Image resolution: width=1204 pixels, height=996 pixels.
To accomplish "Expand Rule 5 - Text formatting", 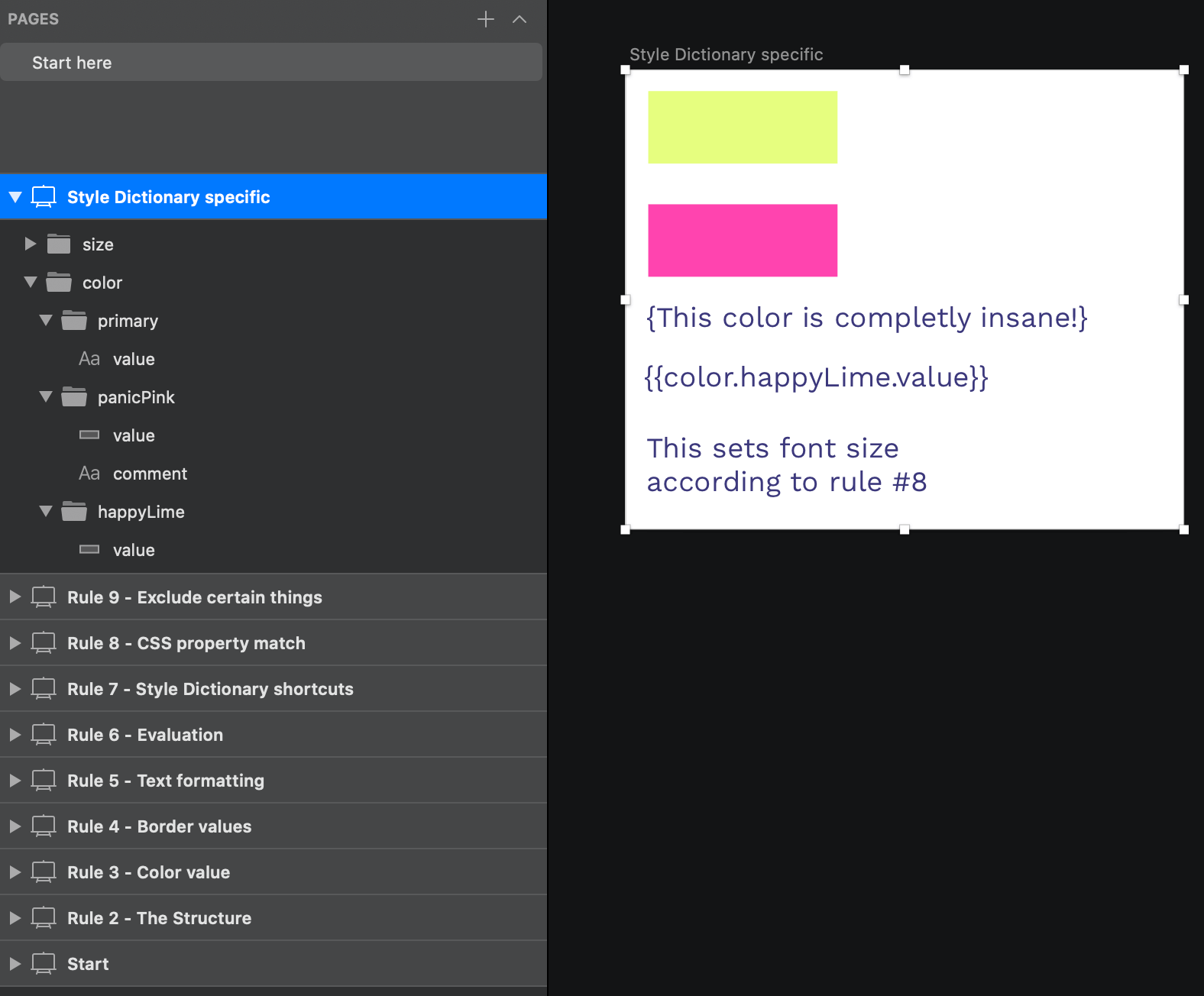I will 15,780.
